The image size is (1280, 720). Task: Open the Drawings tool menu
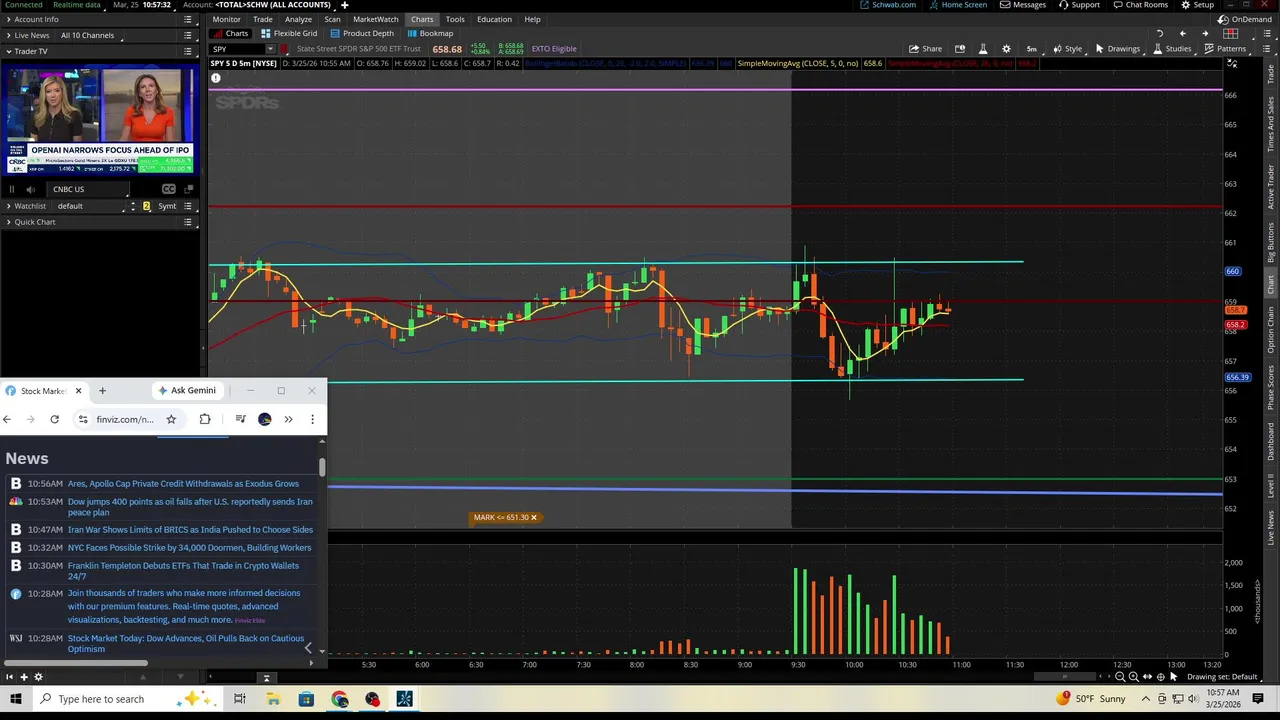click(x=1117, y=49)
